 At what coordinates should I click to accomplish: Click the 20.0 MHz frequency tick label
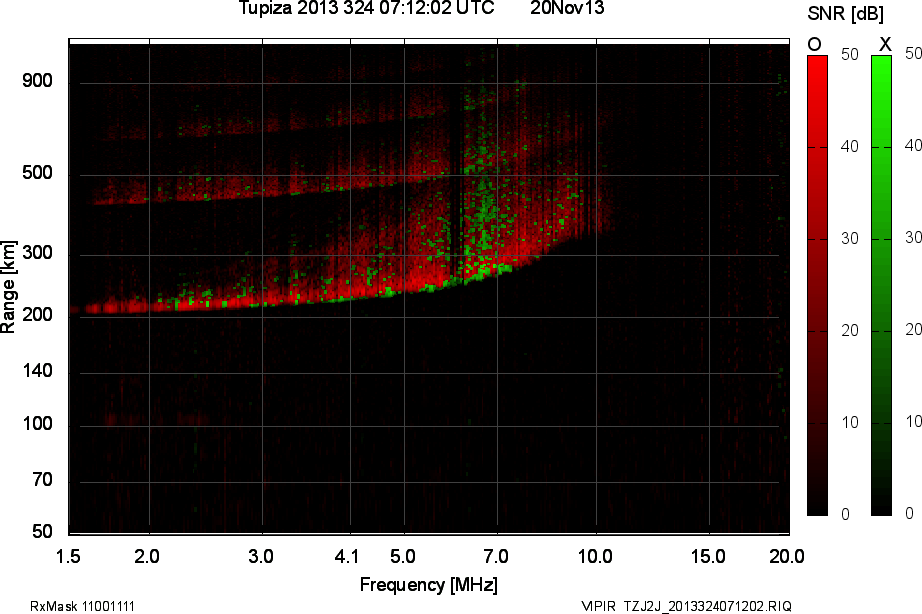click(787, 556)
